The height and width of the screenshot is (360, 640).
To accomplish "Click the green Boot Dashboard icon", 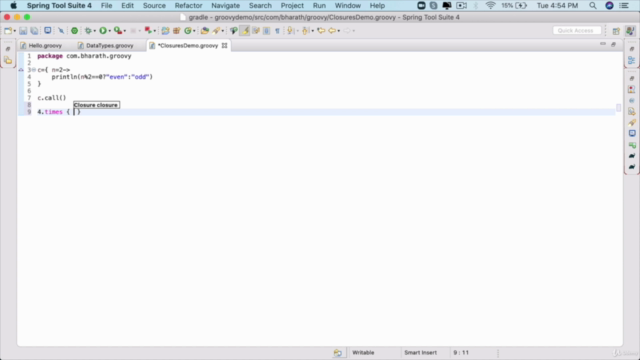I will pyautogui.click(x=74, y=31).
